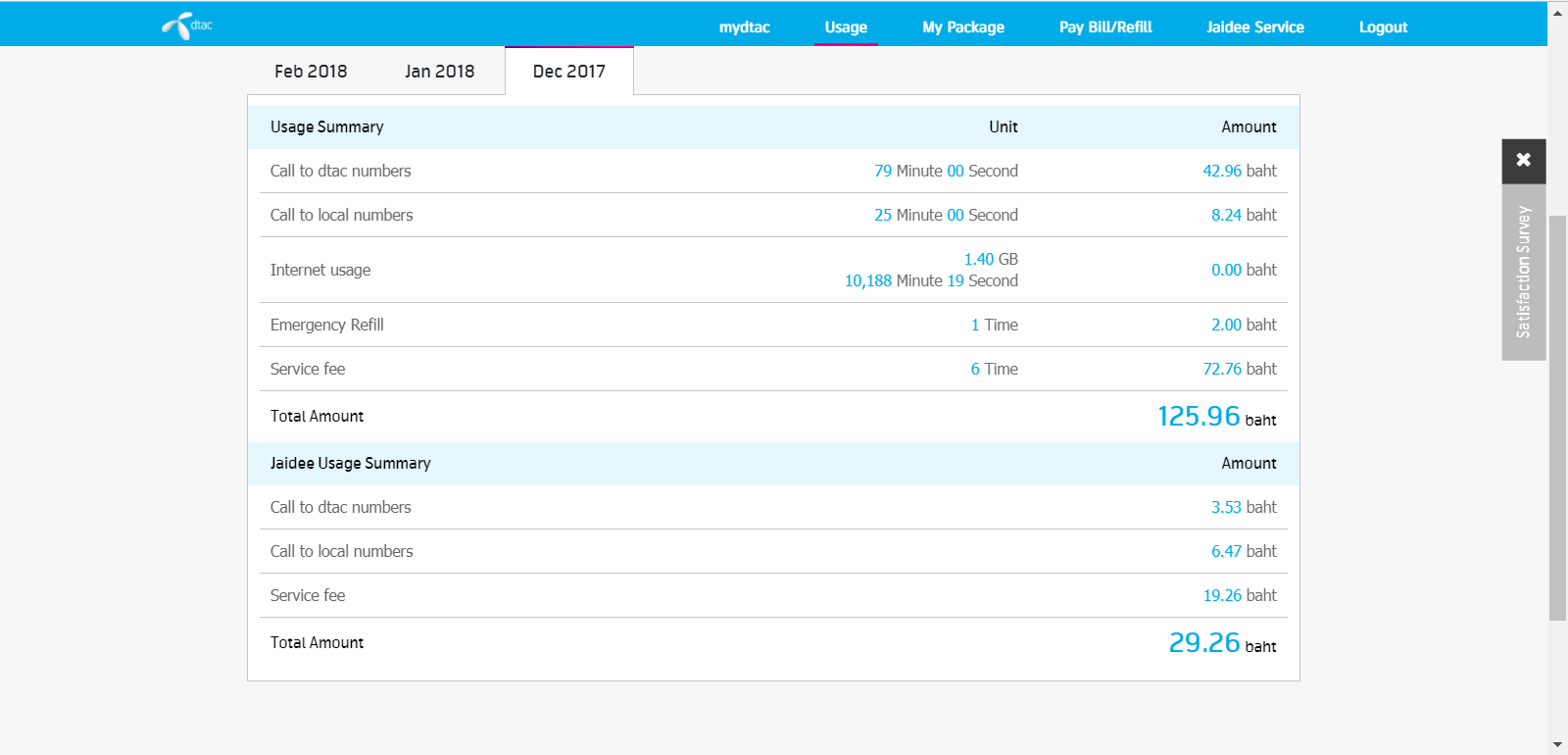Viewport: 1568px width, 755px height.
Task: Switch to the Jan 2018 tab
Action: 439,72
